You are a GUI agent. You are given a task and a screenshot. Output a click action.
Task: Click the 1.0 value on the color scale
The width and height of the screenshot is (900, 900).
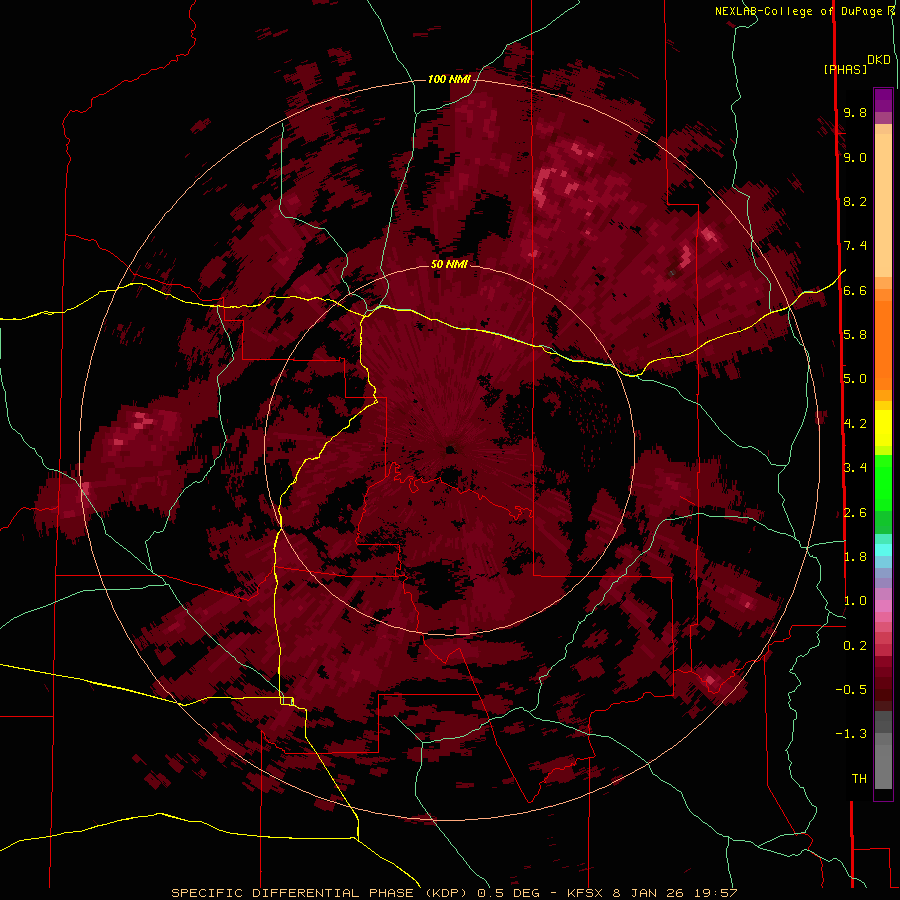tap(855, 601)
